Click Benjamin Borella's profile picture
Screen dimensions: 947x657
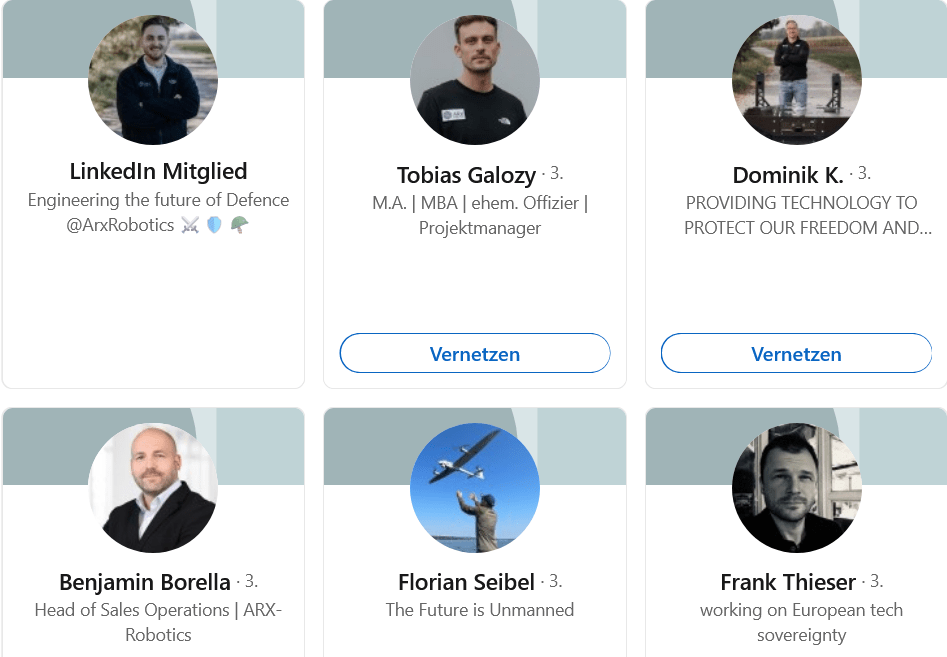pyautogui.click(x=153, y=488)
